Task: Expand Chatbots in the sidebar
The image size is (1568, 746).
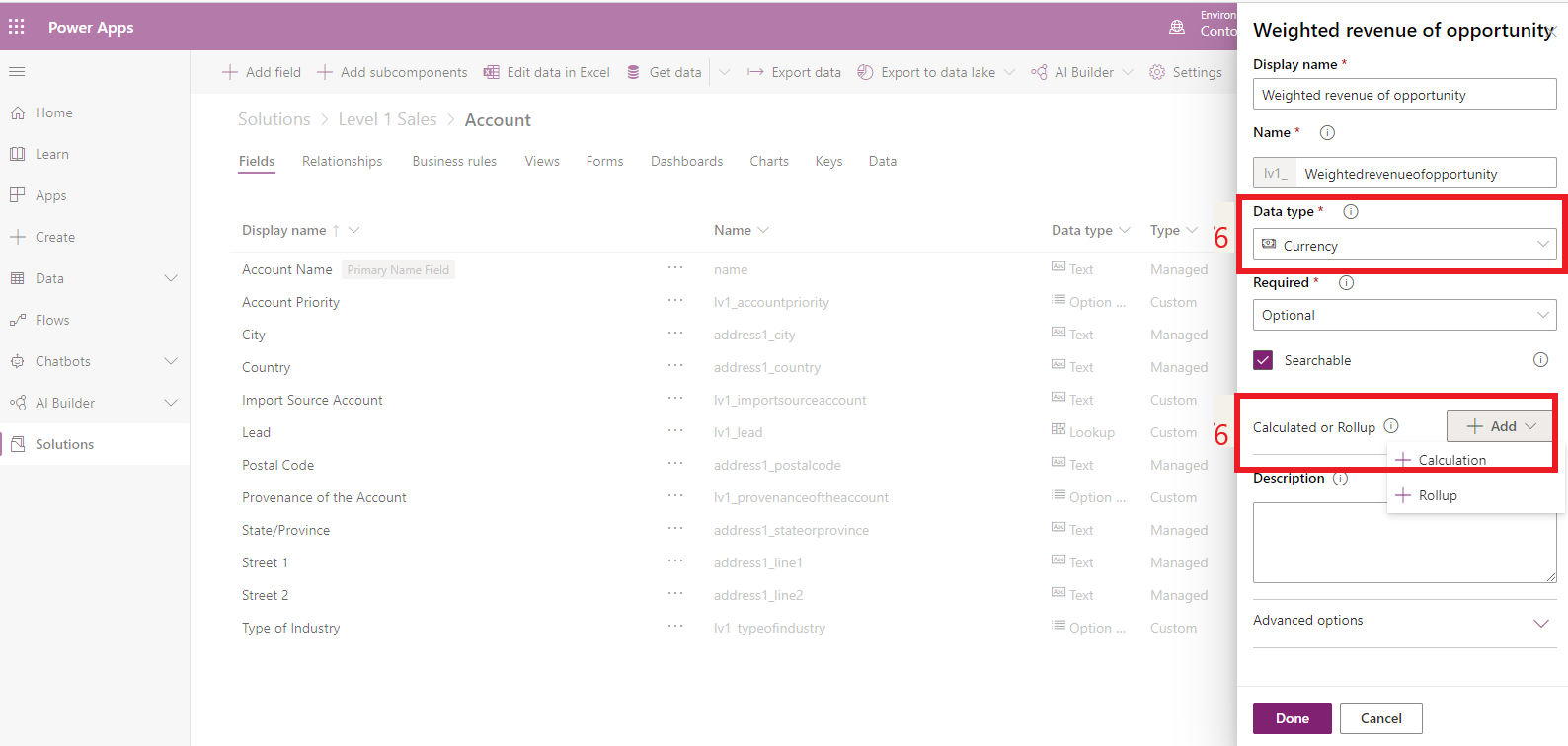Action: pos(170,361)
